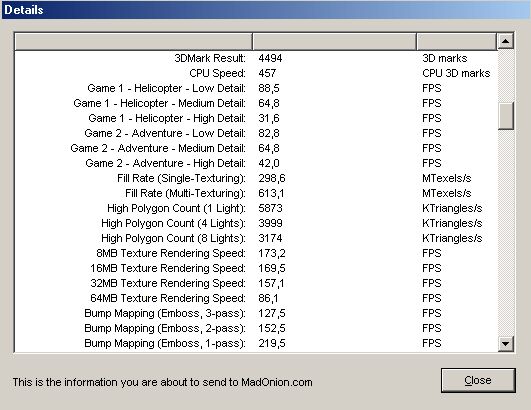
Task: Click the rightmost units column header
Action: [456, 42]
